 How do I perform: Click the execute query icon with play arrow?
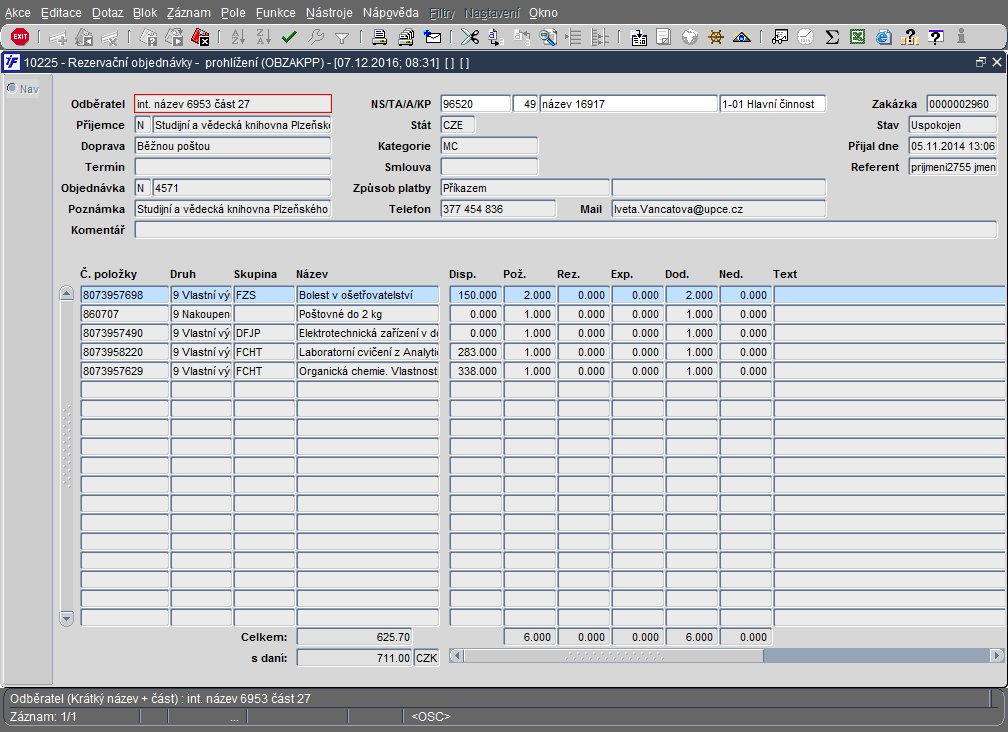click(174, 37)
